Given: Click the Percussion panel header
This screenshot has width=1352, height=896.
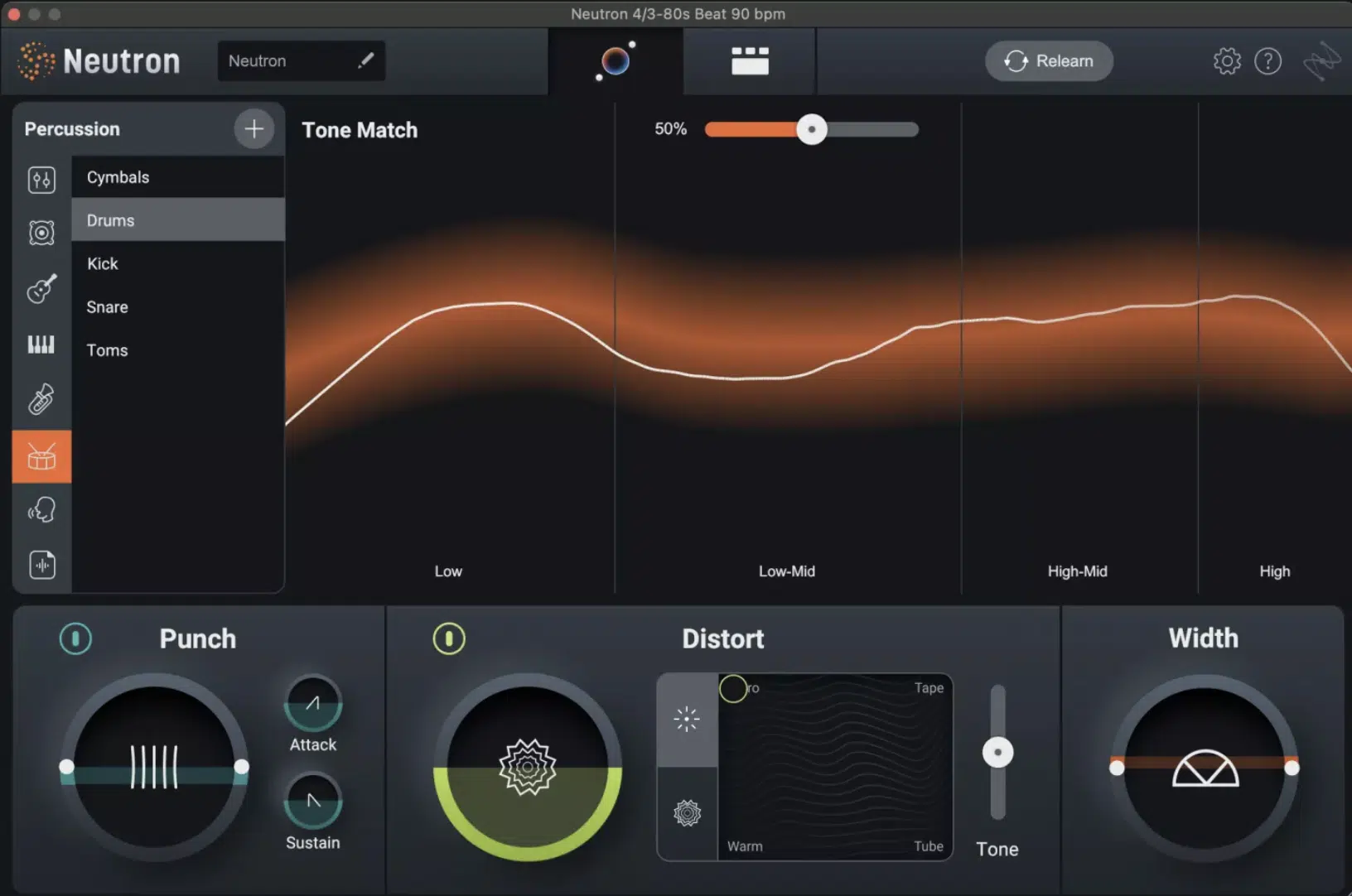Looking at the screenshot, I should click(72, 128).
